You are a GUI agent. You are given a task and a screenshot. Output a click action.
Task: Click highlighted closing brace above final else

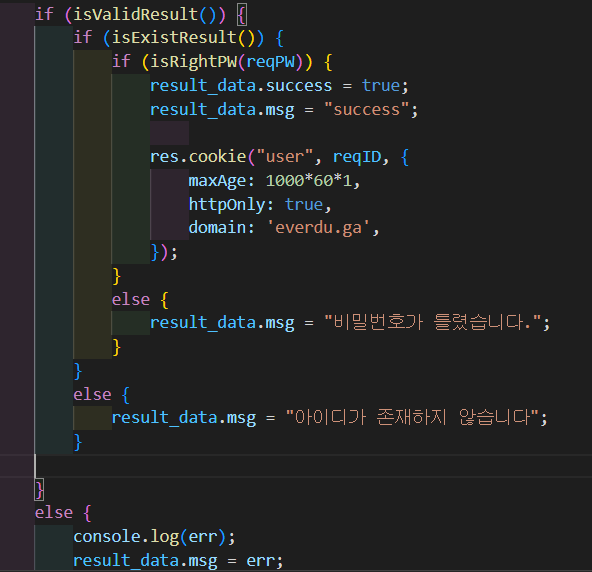39,490
